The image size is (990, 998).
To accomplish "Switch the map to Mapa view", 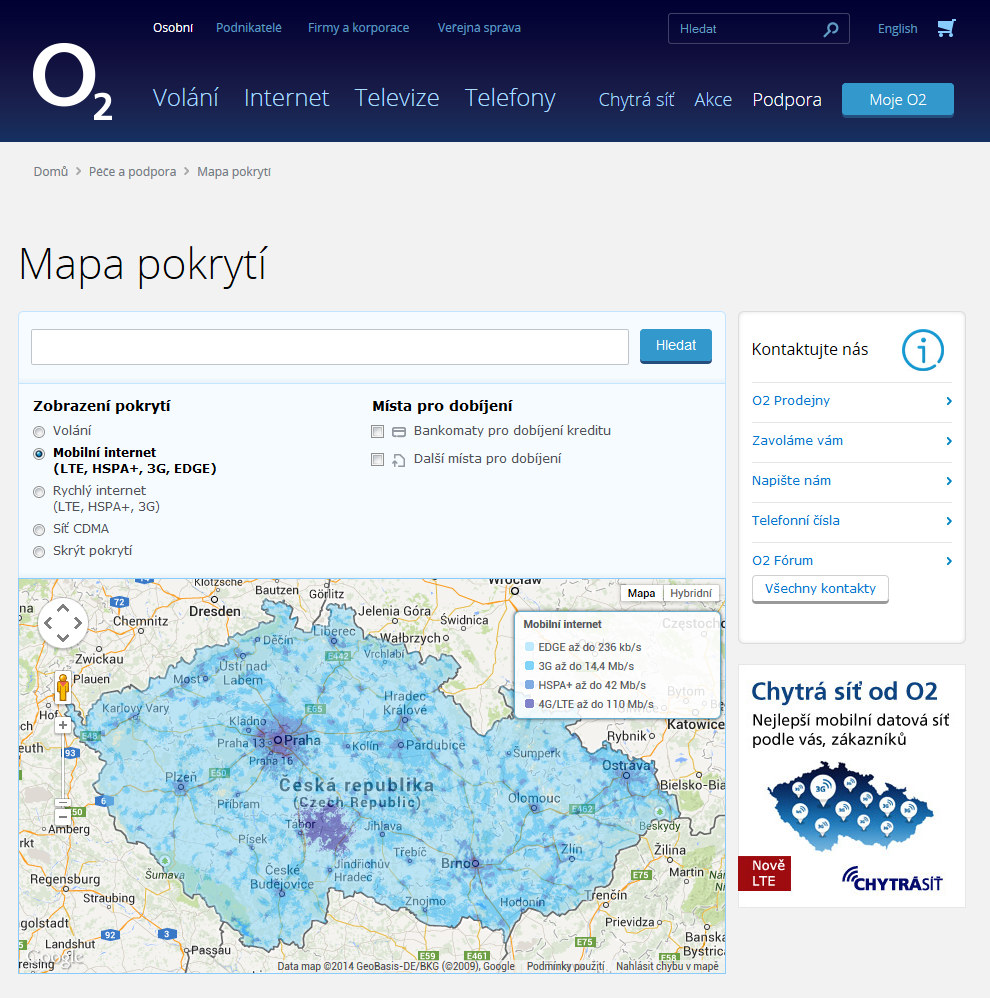I will [x=641, y=593].
